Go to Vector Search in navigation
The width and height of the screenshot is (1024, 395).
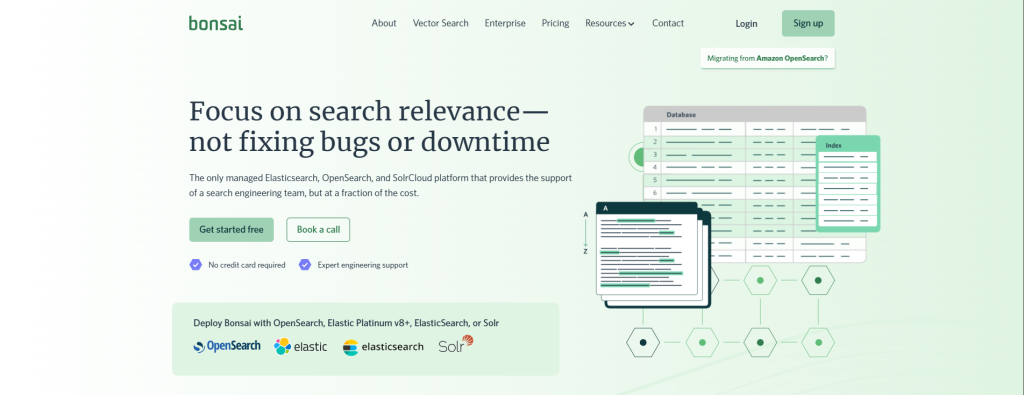440,23
